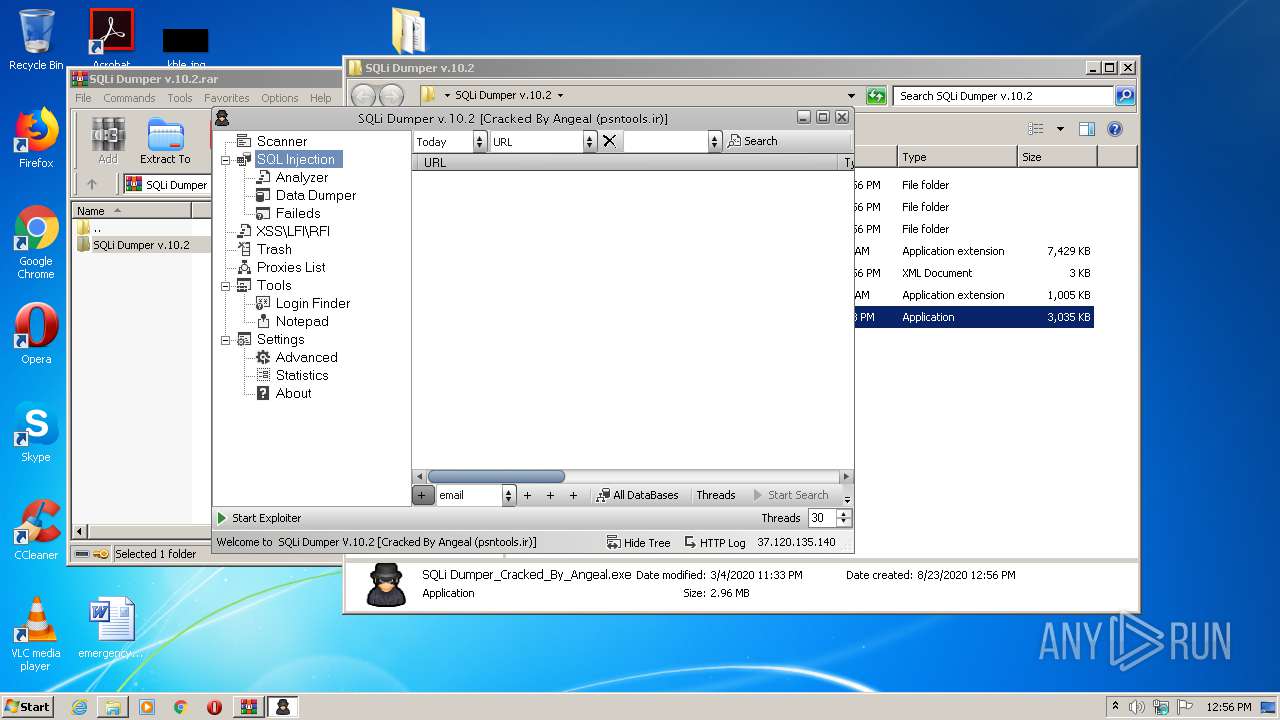The width and height of the screenshot is (1280, 720).
Task: Click the URL list scrollbar right arrow
Action: tap(846, 477)
